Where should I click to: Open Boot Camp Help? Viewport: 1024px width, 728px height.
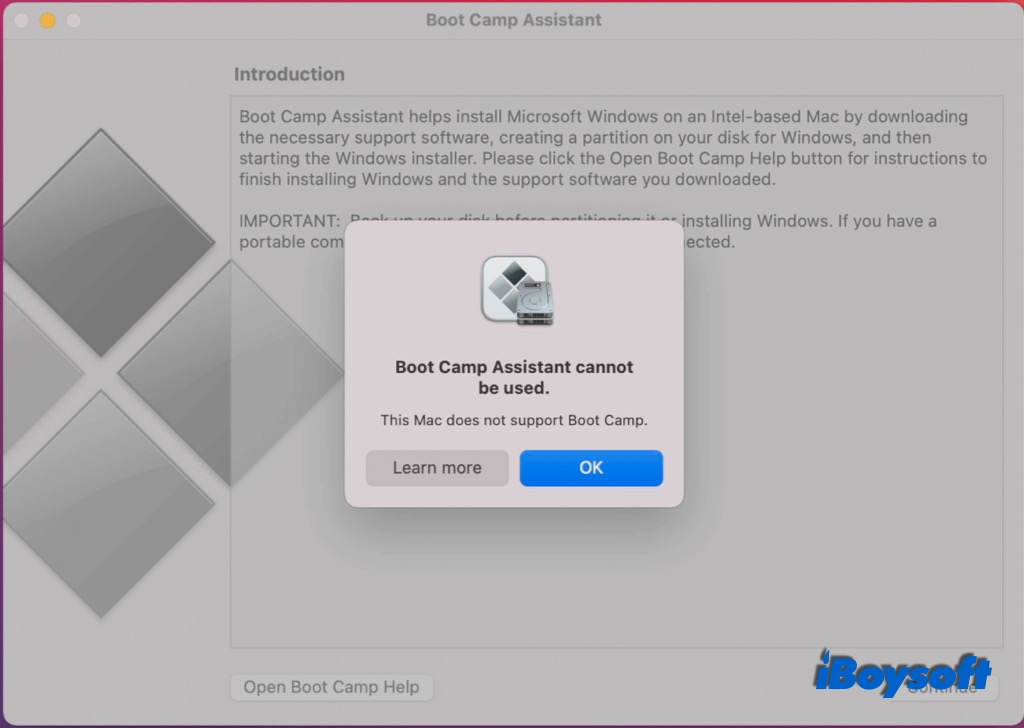coord(331,687)
